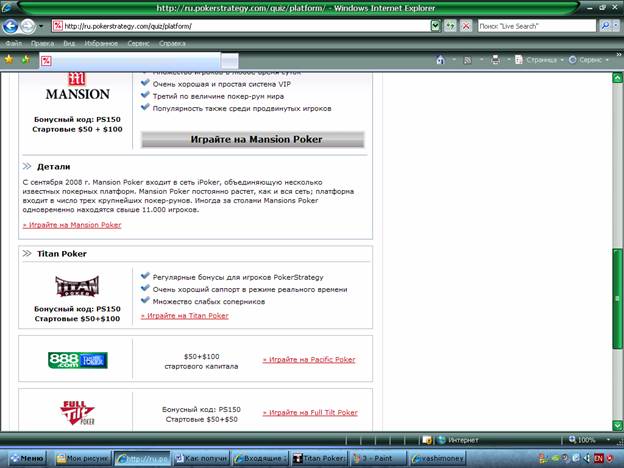The image size is (624, 468).
Task: Click the page scrollbar down arrow
Action: point(617,425)
